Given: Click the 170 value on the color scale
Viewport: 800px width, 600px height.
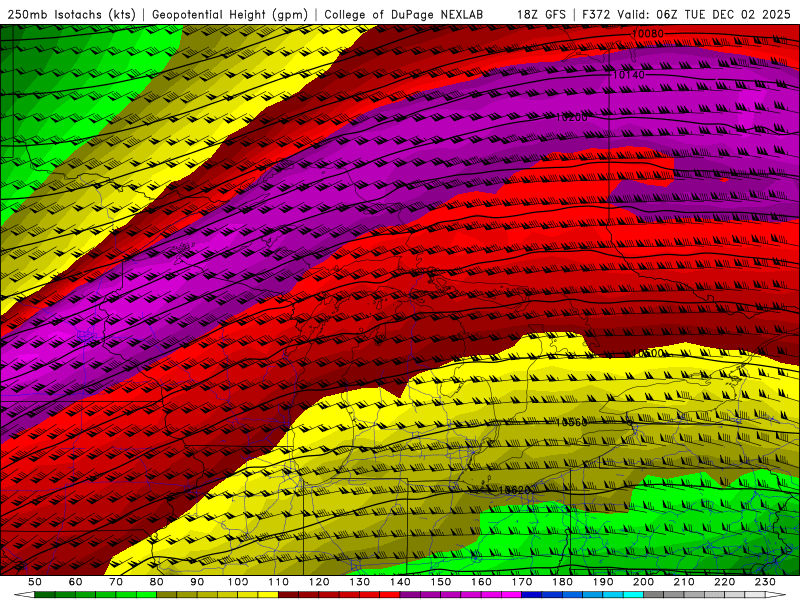Looking at the screenshot, I should coord(522,582).
